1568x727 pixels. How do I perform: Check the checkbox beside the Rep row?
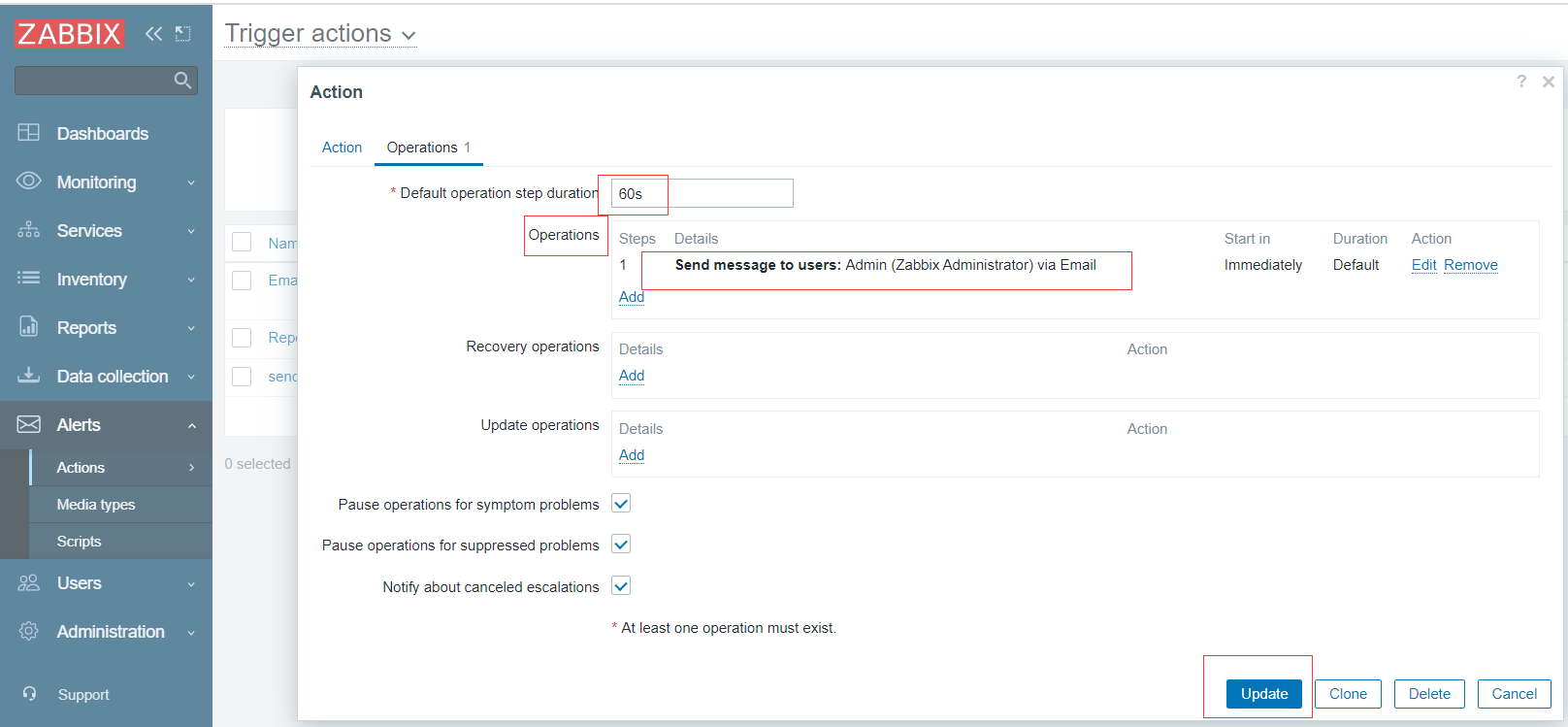pos(242,337)
